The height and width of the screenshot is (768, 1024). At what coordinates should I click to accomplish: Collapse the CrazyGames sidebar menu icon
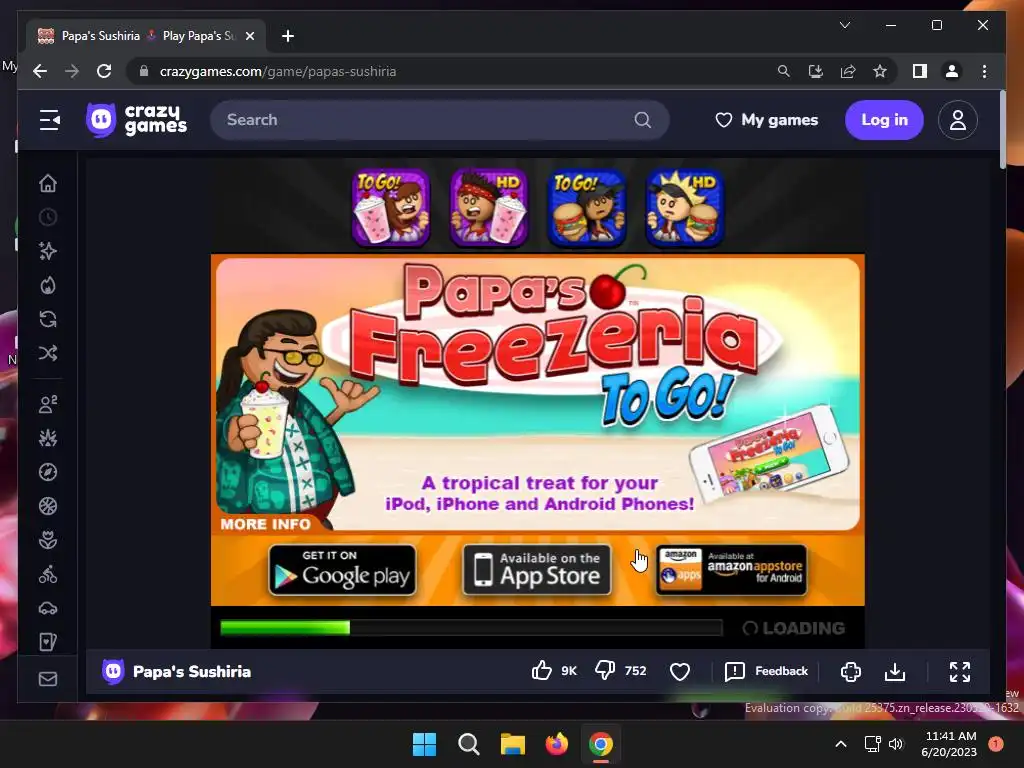point(50,120)
